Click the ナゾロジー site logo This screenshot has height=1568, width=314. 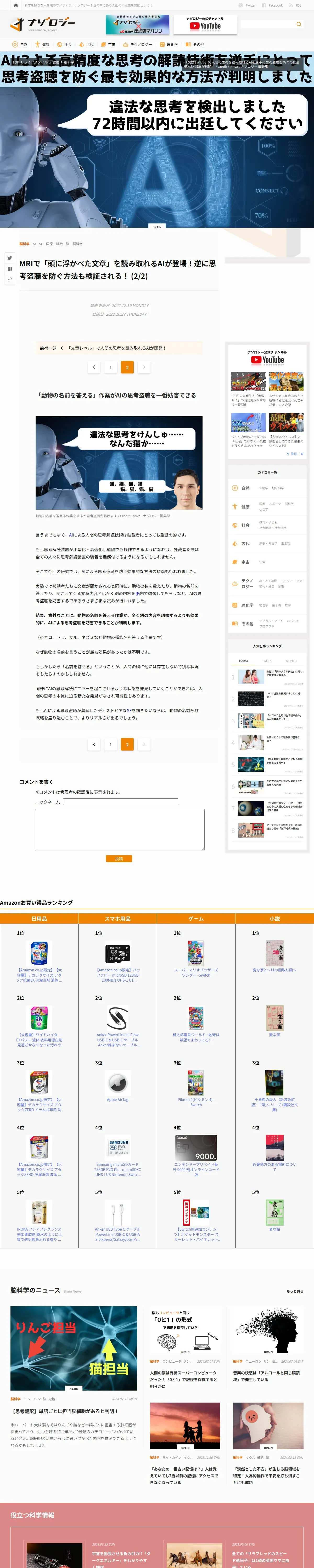point(43,24)
